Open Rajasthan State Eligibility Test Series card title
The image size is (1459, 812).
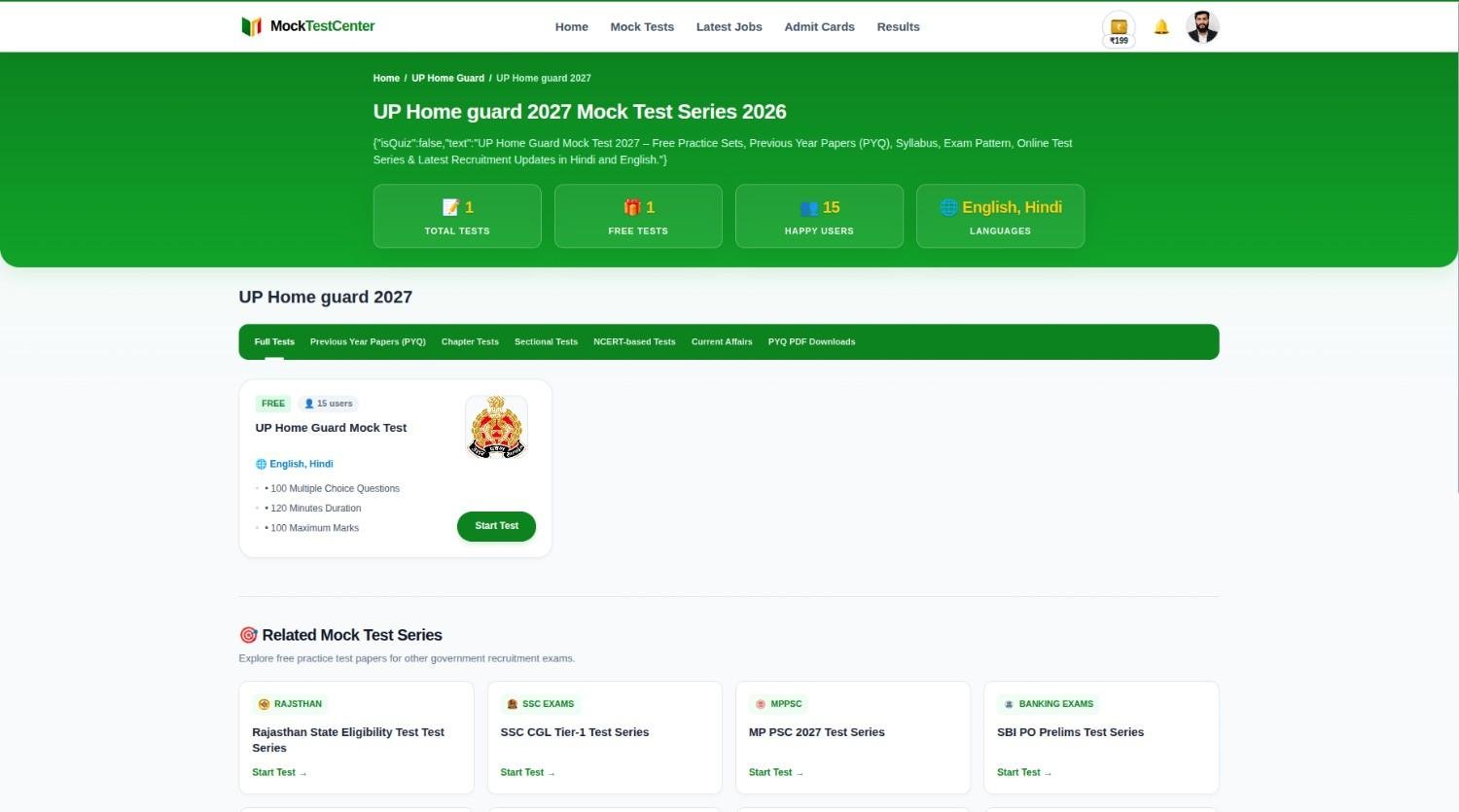[348, 740]
